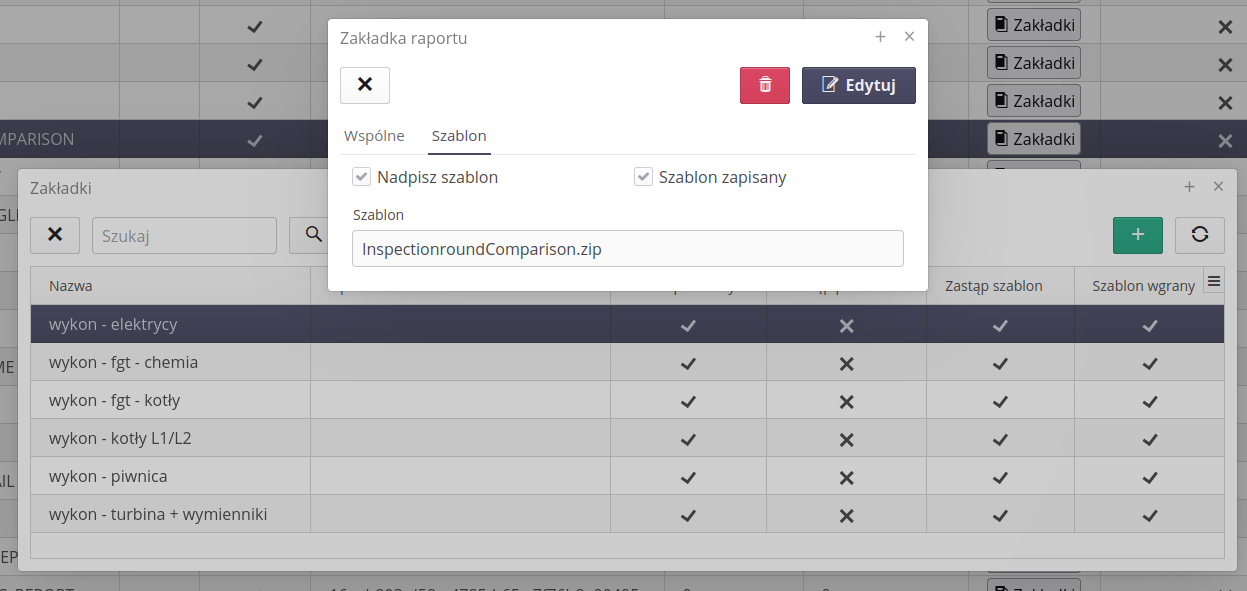Toggle the Nadpisz szablon checkbox
The width and height of the screenshot is (1247, 591).
(x=362, y=177)
